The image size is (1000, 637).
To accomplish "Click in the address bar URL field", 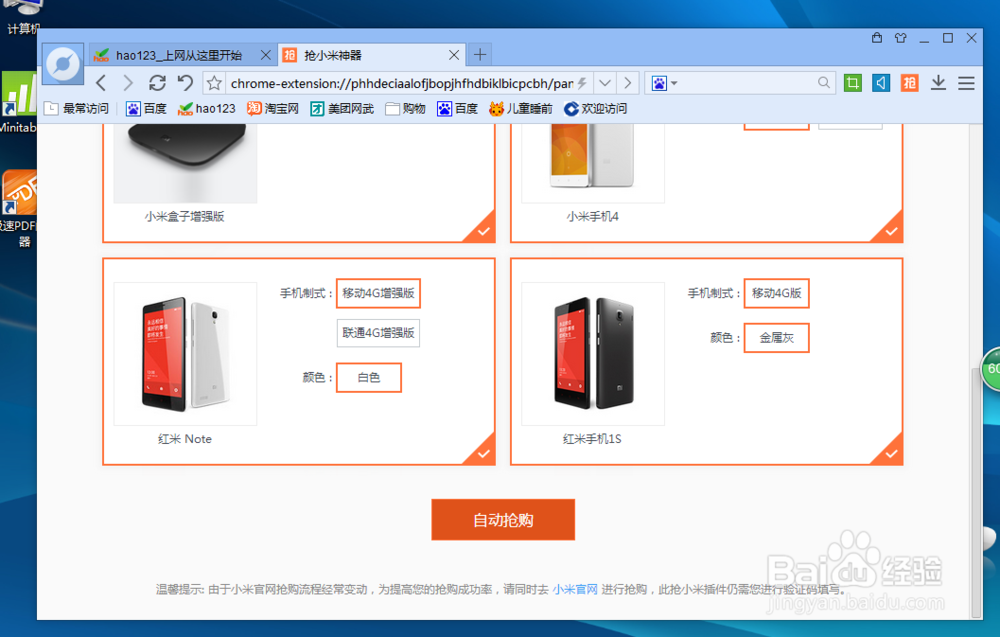I will pos(402,84).
